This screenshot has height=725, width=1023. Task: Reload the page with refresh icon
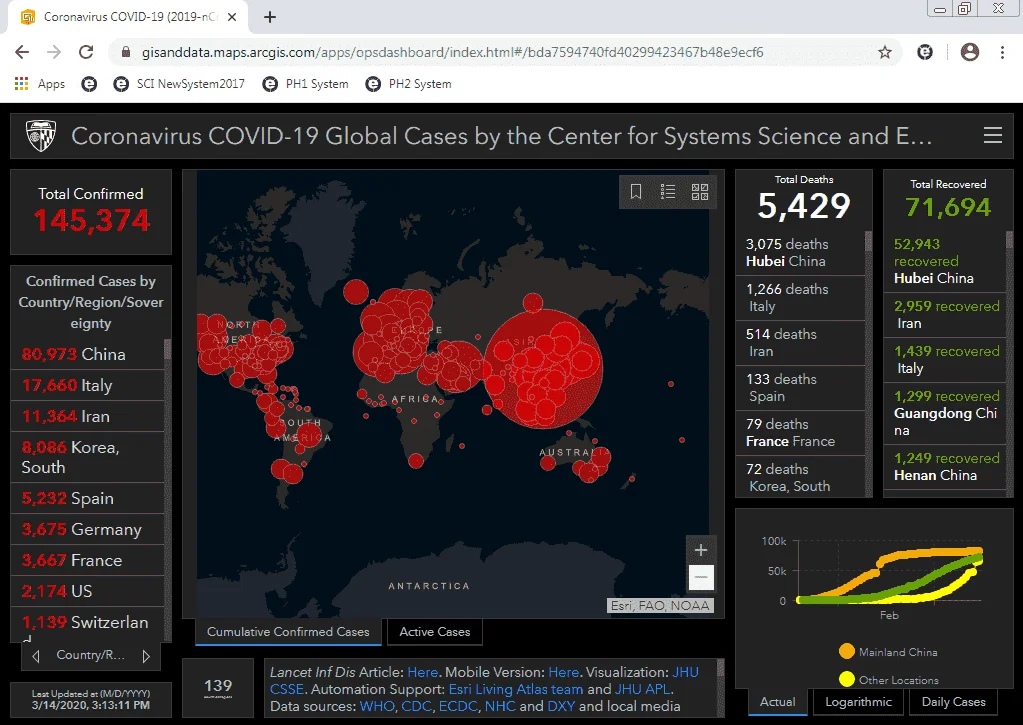pyautogui.click(x=86, y=52)
